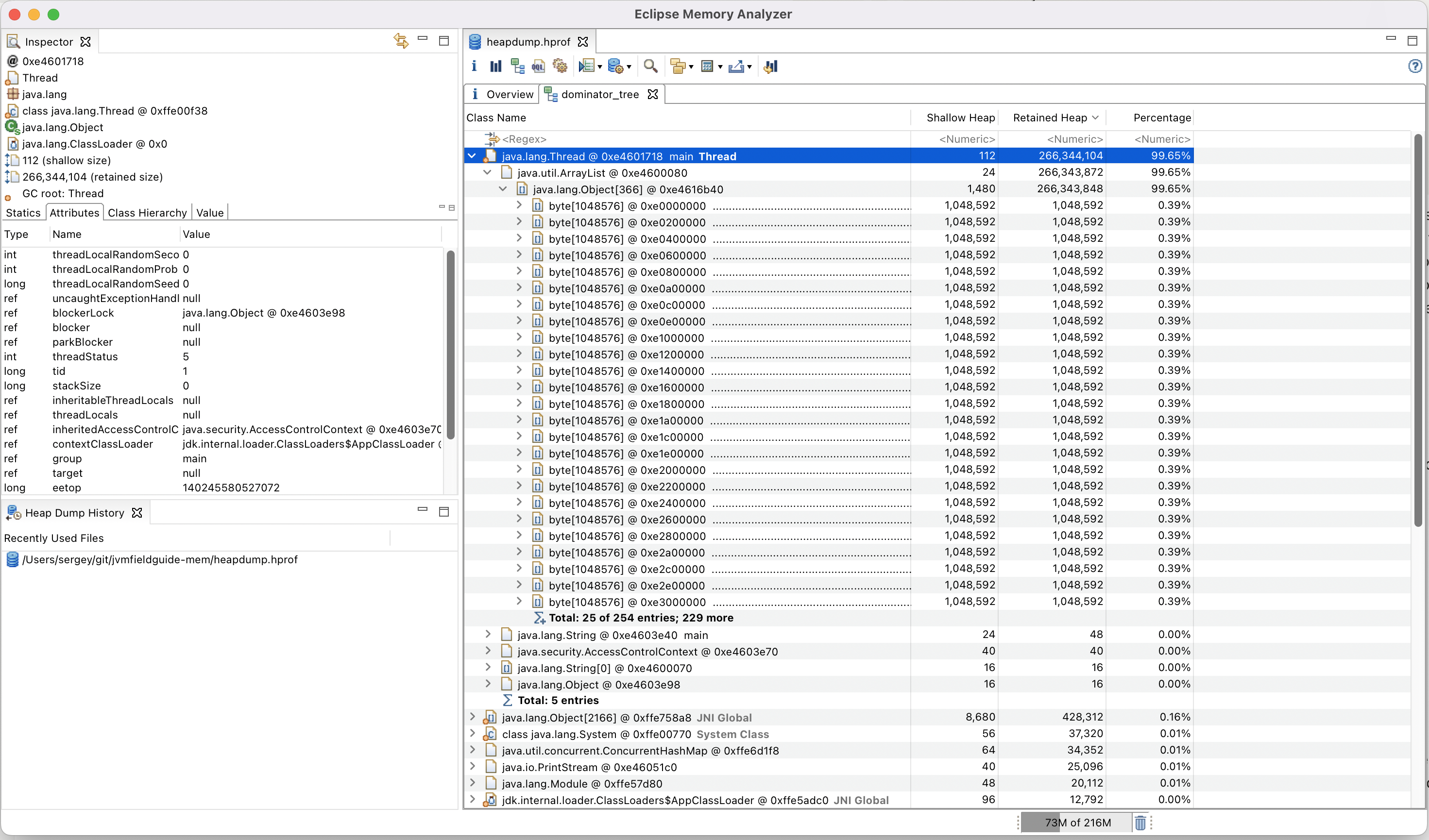Select the java.io.PrintStream @ 0xe46051c0 row
This screenshot has width=1429, height=840.
(x=829, y=767)
